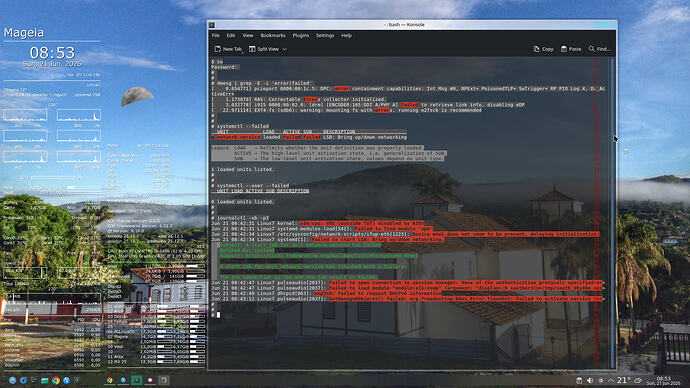Click the Mageia desktop widget title
This screenshot has height=388, width=690.
[x=24, y=33]
